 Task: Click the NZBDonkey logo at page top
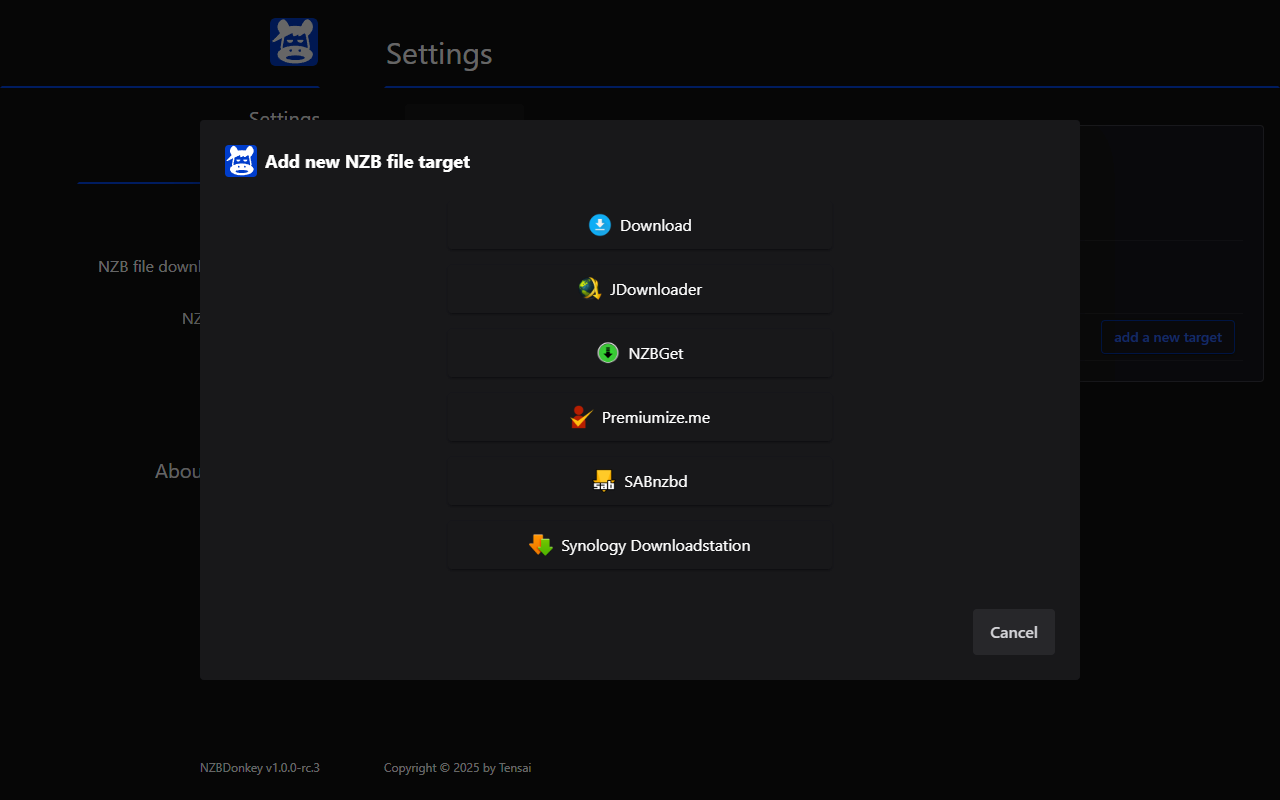pos(294,42)
